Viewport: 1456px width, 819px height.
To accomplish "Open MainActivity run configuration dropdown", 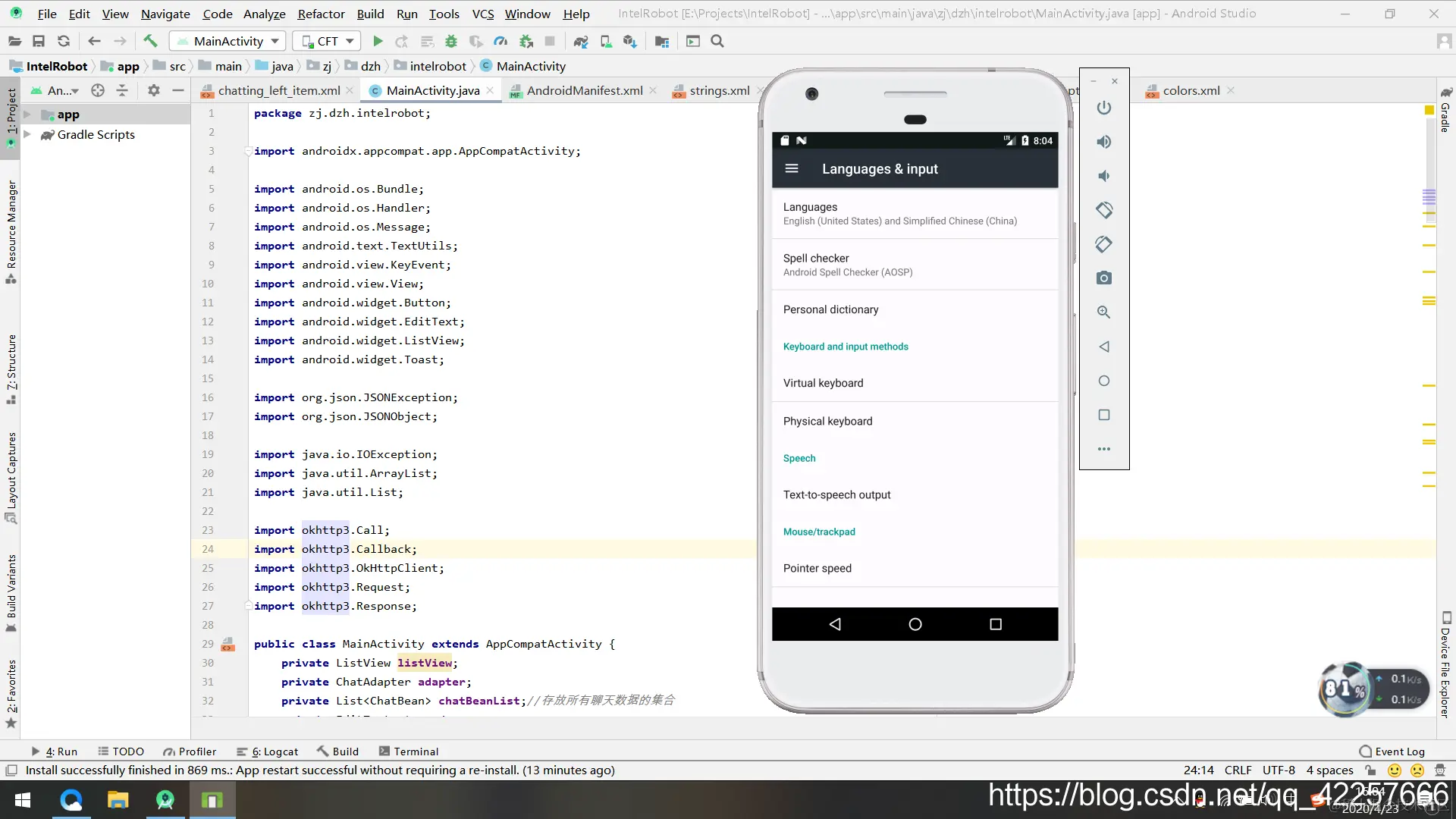I will click(x=227, y=41).
